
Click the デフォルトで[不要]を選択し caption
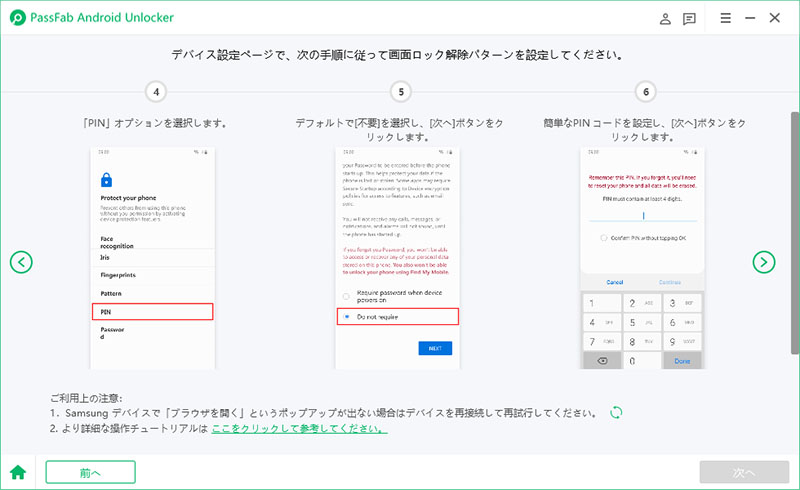point(399,130)
